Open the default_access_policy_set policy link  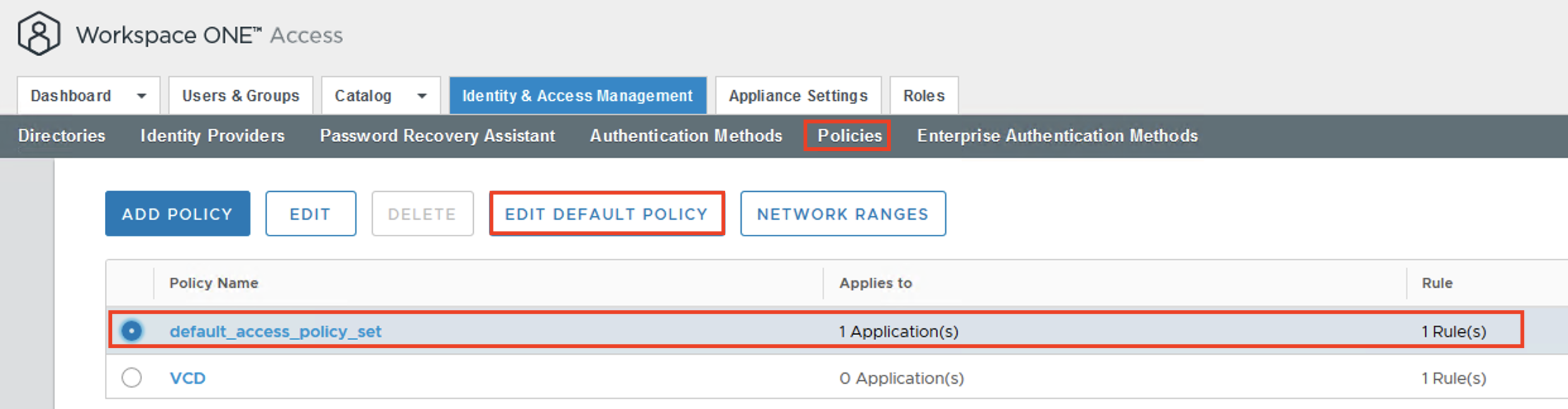point(275,331)
